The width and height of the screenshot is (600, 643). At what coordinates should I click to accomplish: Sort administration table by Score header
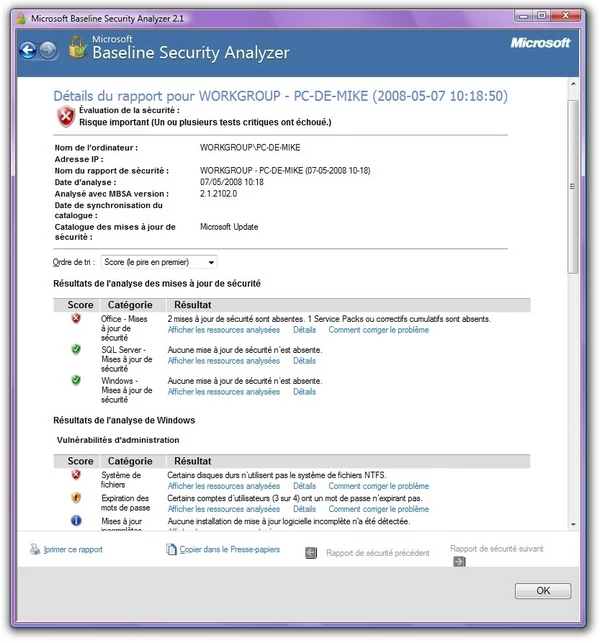[80, 461]
